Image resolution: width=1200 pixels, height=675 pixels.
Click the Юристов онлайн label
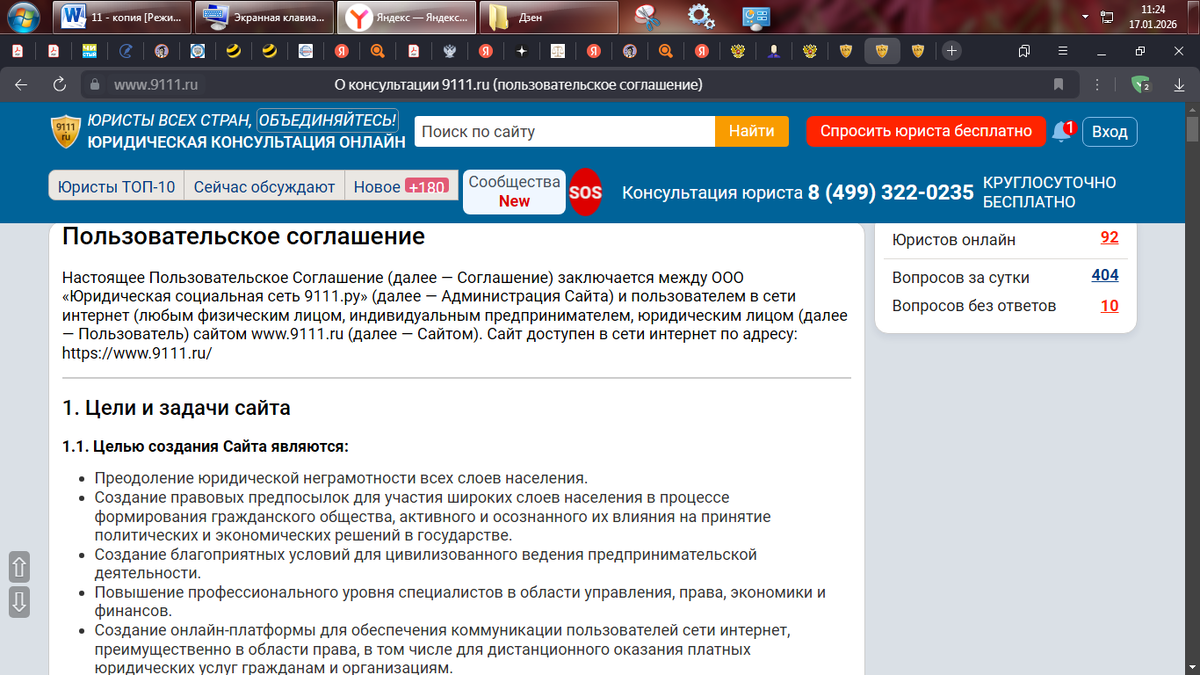(x=954, y=239)
